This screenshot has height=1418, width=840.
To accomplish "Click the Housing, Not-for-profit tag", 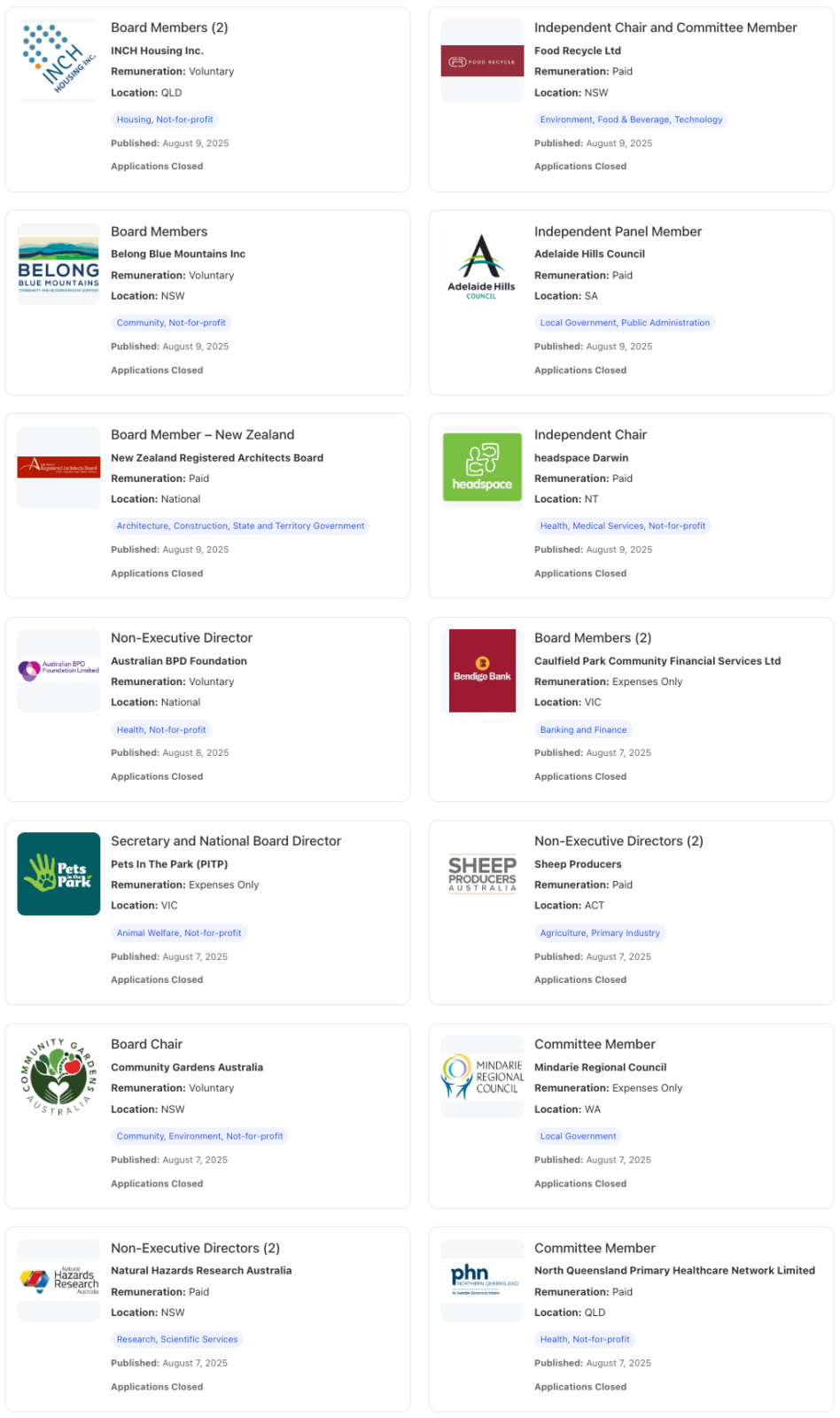I will click(165, 120).
